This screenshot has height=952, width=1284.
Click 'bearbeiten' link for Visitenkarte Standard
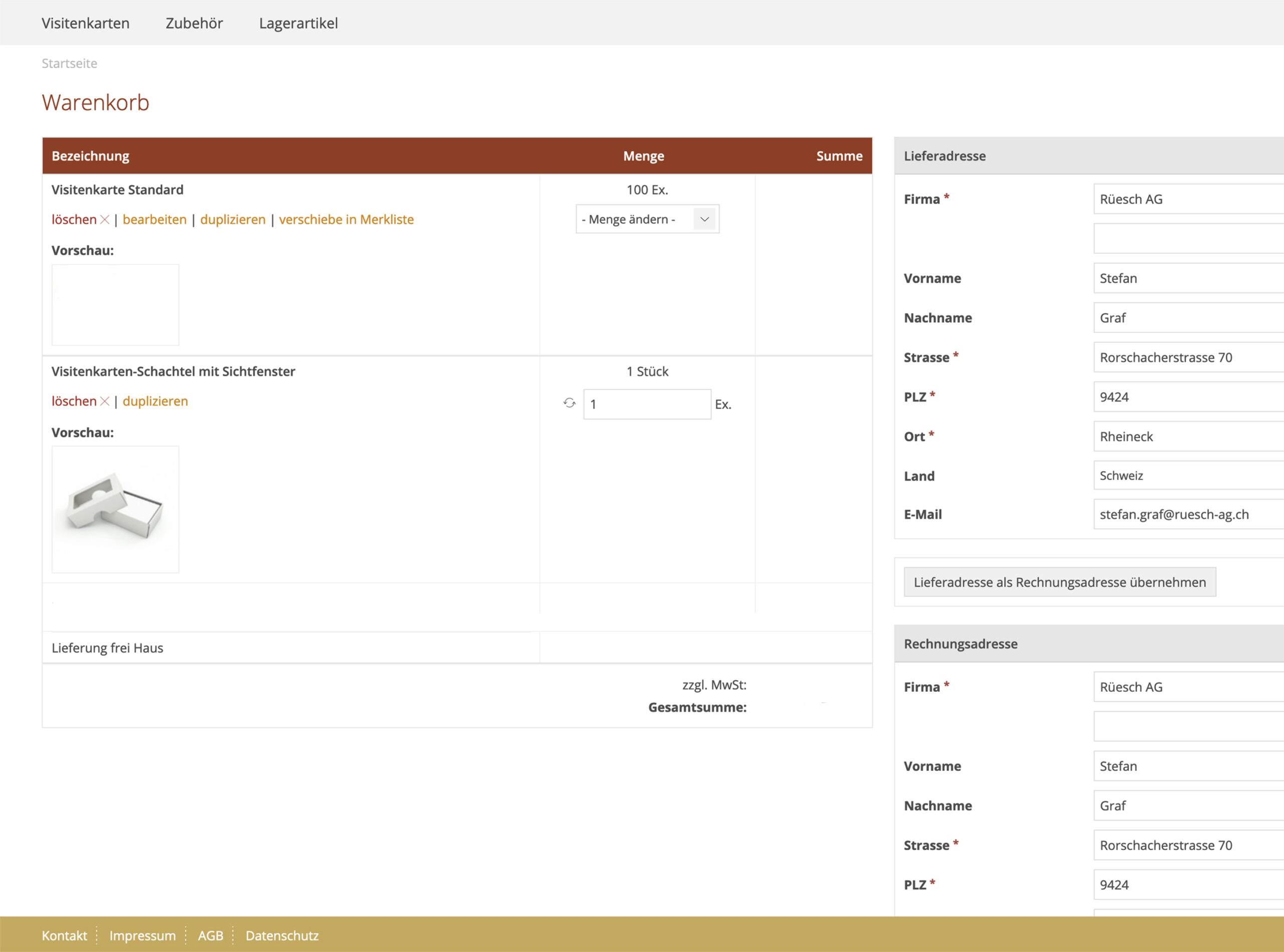click(154, 220)
